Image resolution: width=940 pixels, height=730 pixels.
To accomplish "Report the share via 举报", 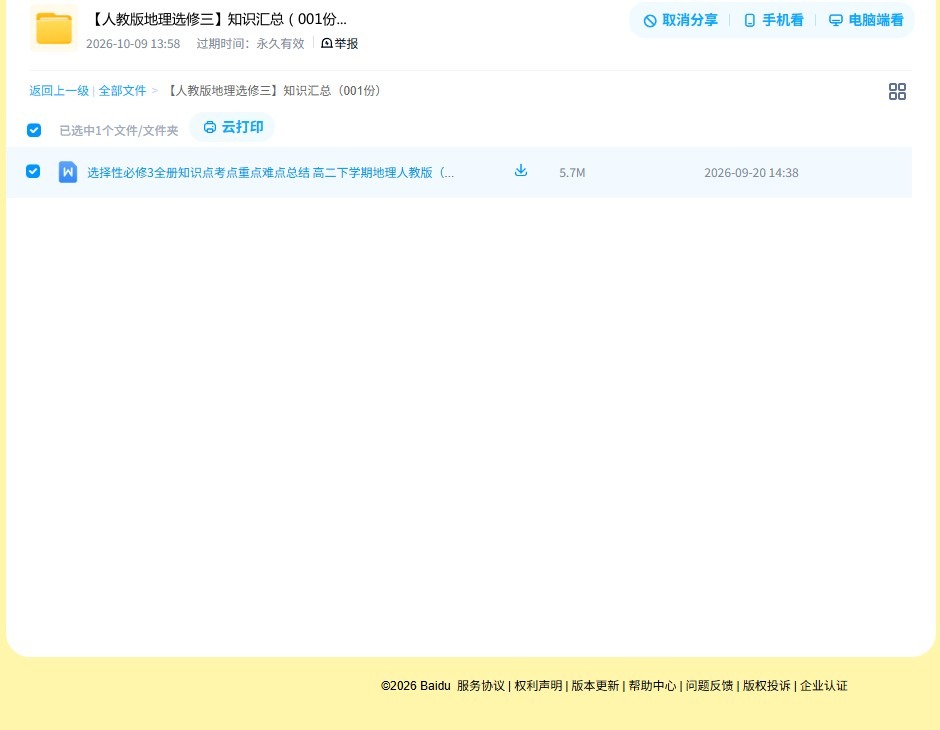I will 339,43.
